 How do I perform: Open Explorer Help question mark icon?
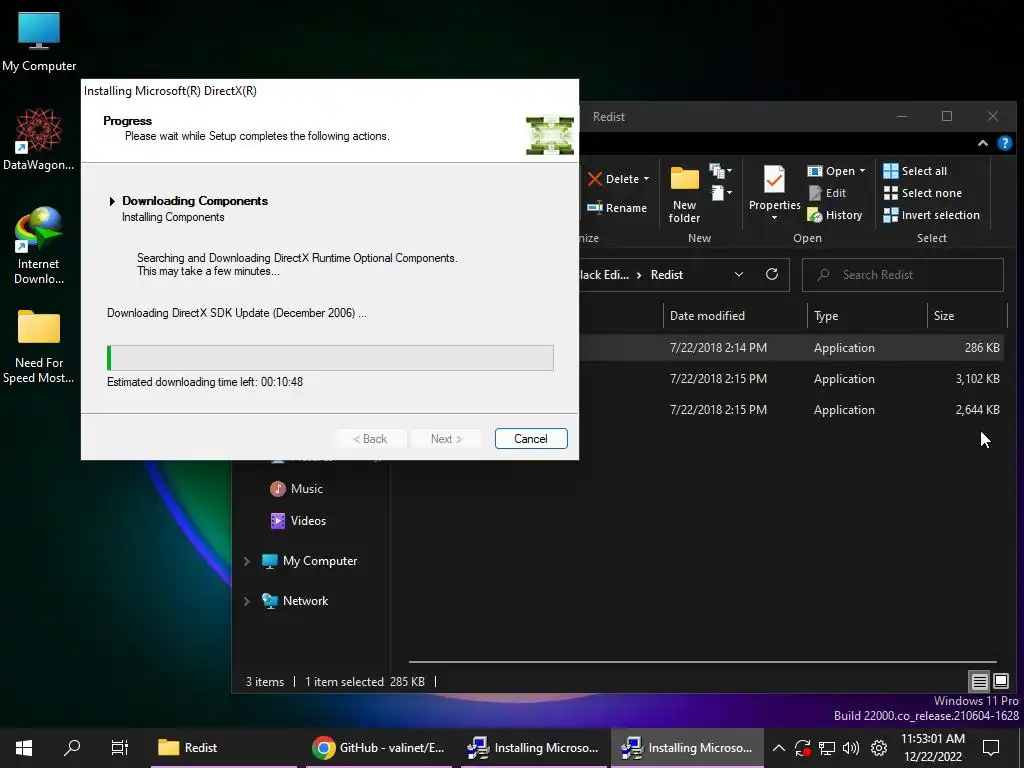click(1004, 143)
